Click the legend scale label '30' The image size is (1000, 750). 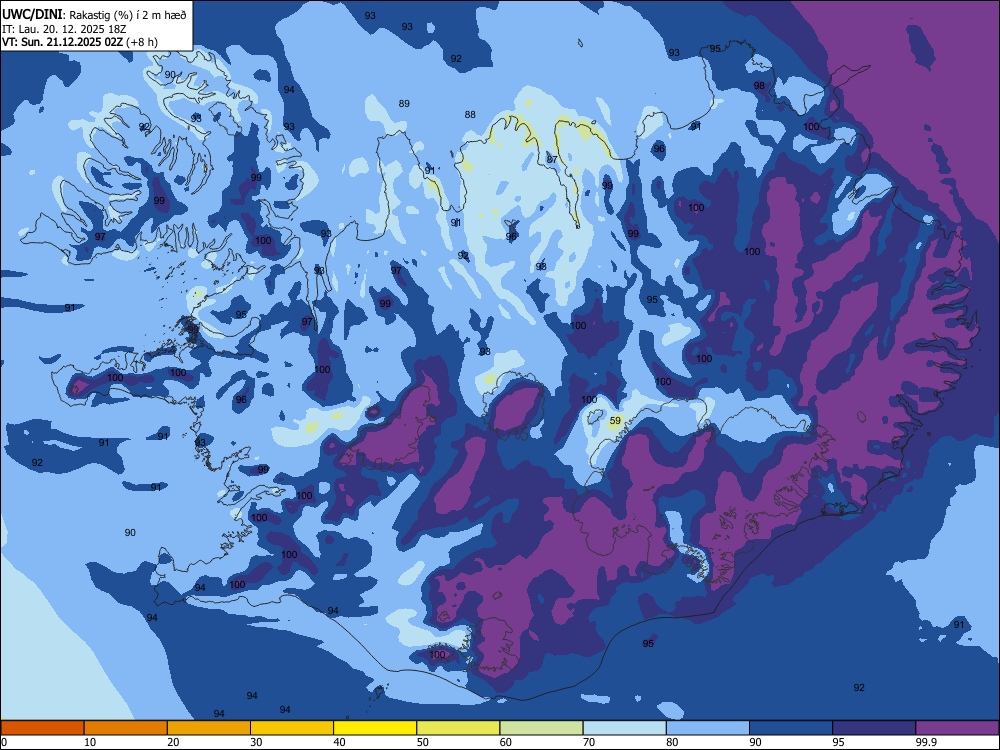pyautogui.click(x=256, y=742)
